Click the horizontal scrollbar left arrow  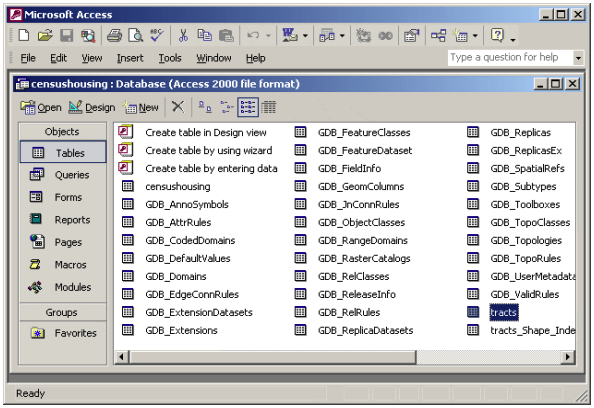pos(122,356)
